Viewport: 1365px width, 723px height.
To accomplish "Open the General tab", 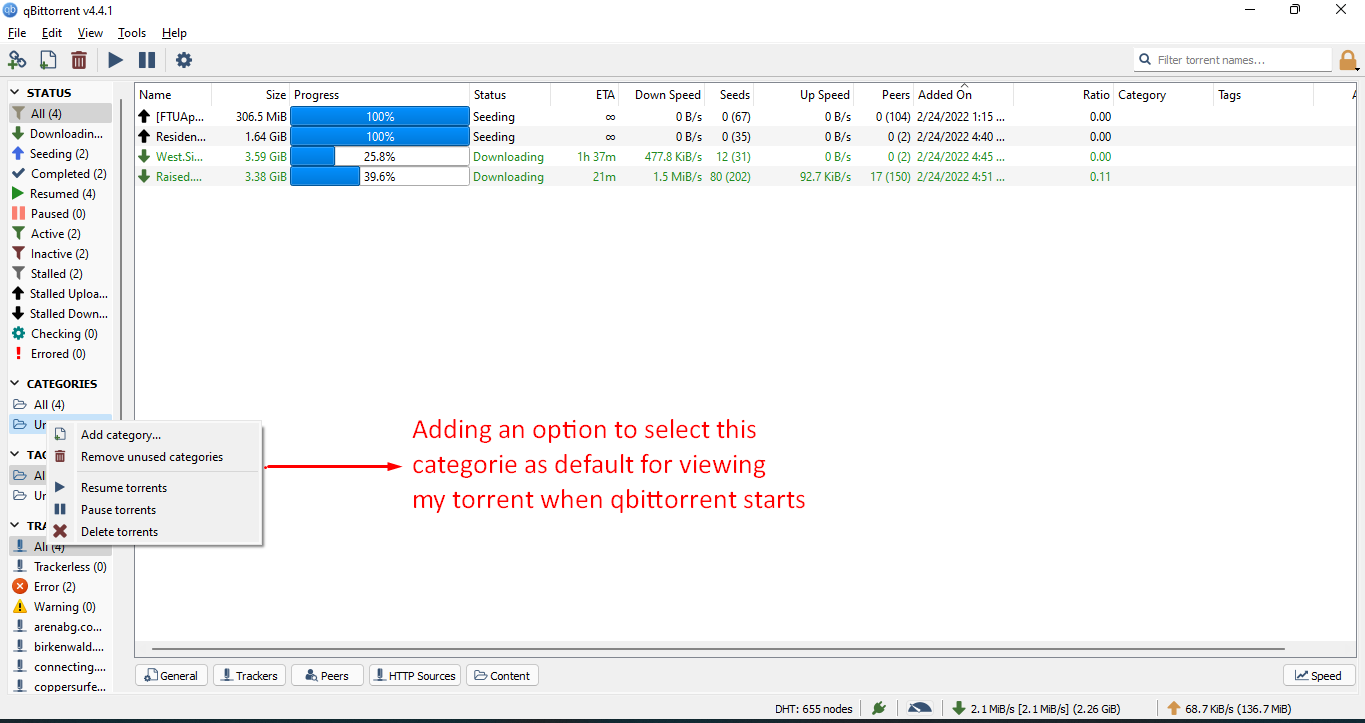I will [172, 676].
